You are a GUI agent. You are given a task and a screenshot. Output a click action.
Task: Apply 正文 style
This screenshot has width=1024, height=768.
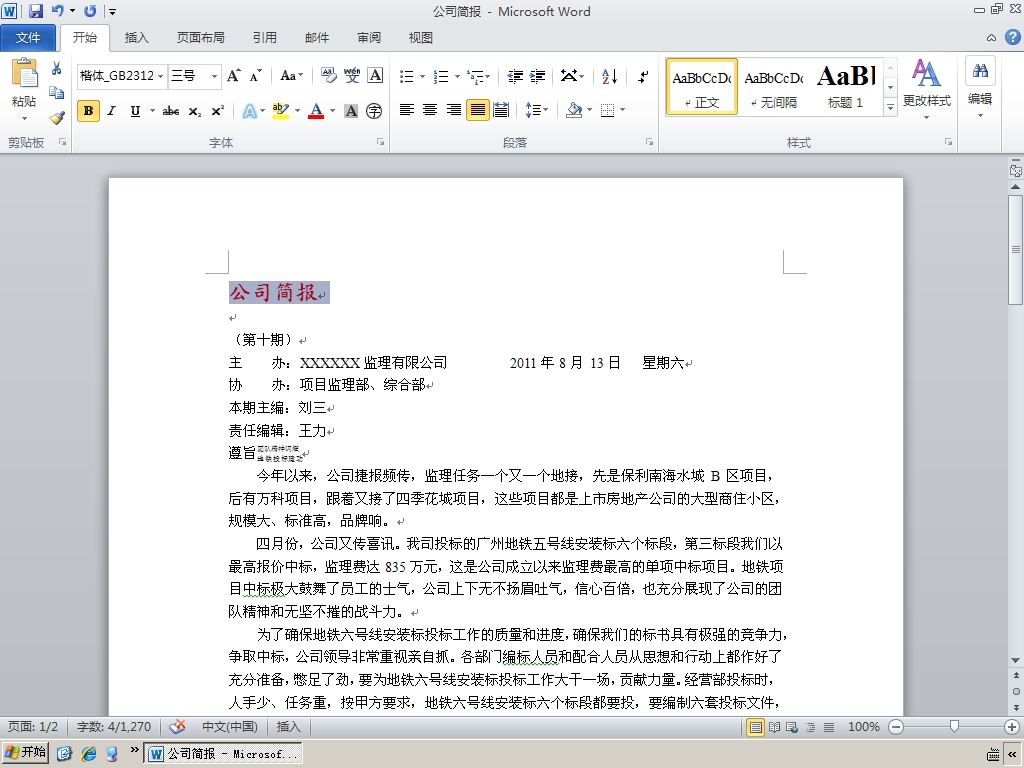702,87
